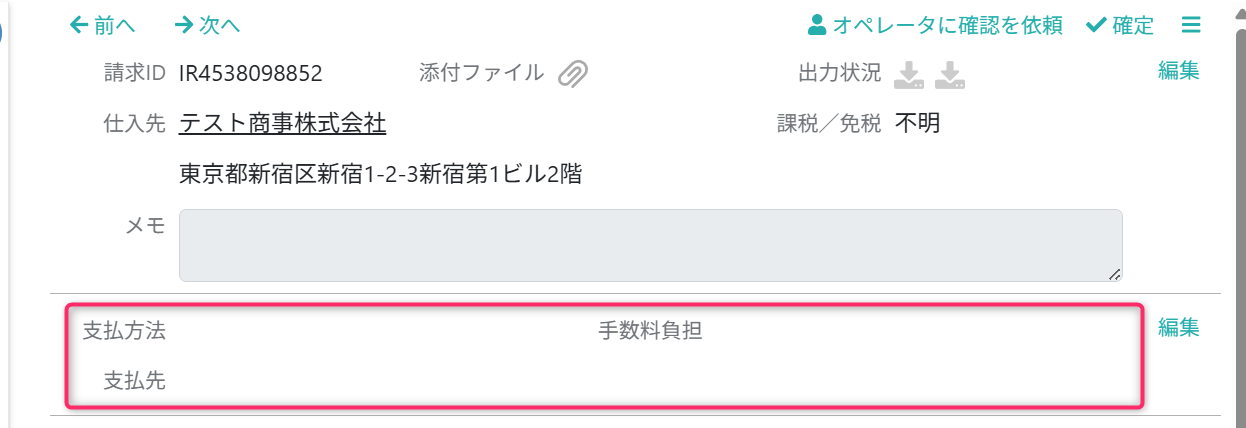Focus the メモ text area

[650, 245]
